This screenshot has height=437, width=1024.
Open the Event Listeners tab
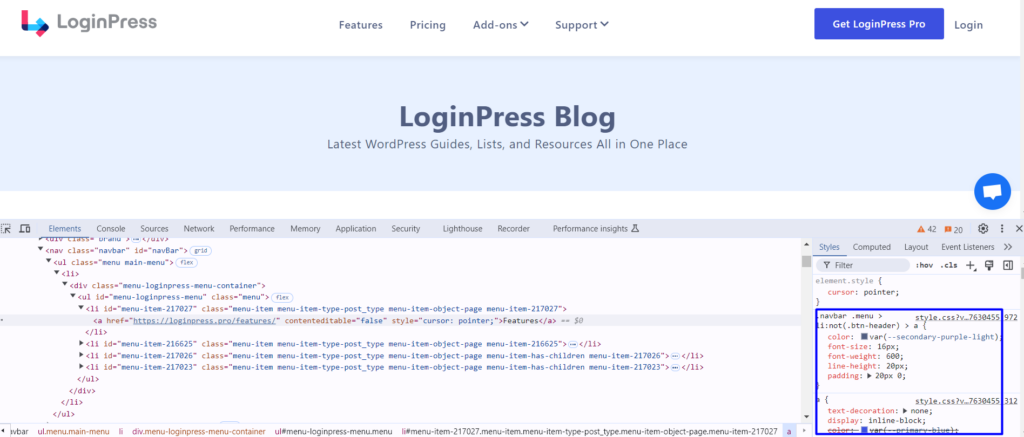point(968,247)
